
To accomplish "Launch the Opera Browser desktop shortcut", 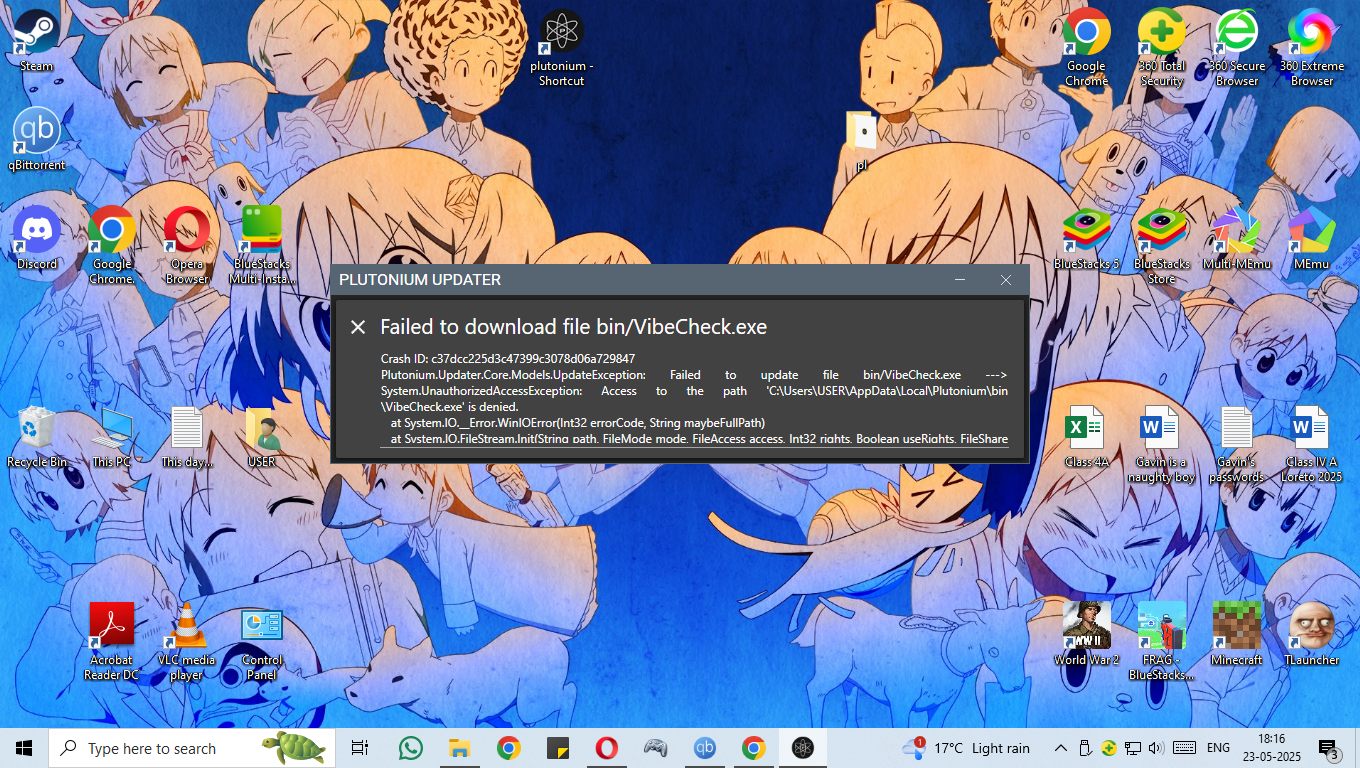I will 187,246.
